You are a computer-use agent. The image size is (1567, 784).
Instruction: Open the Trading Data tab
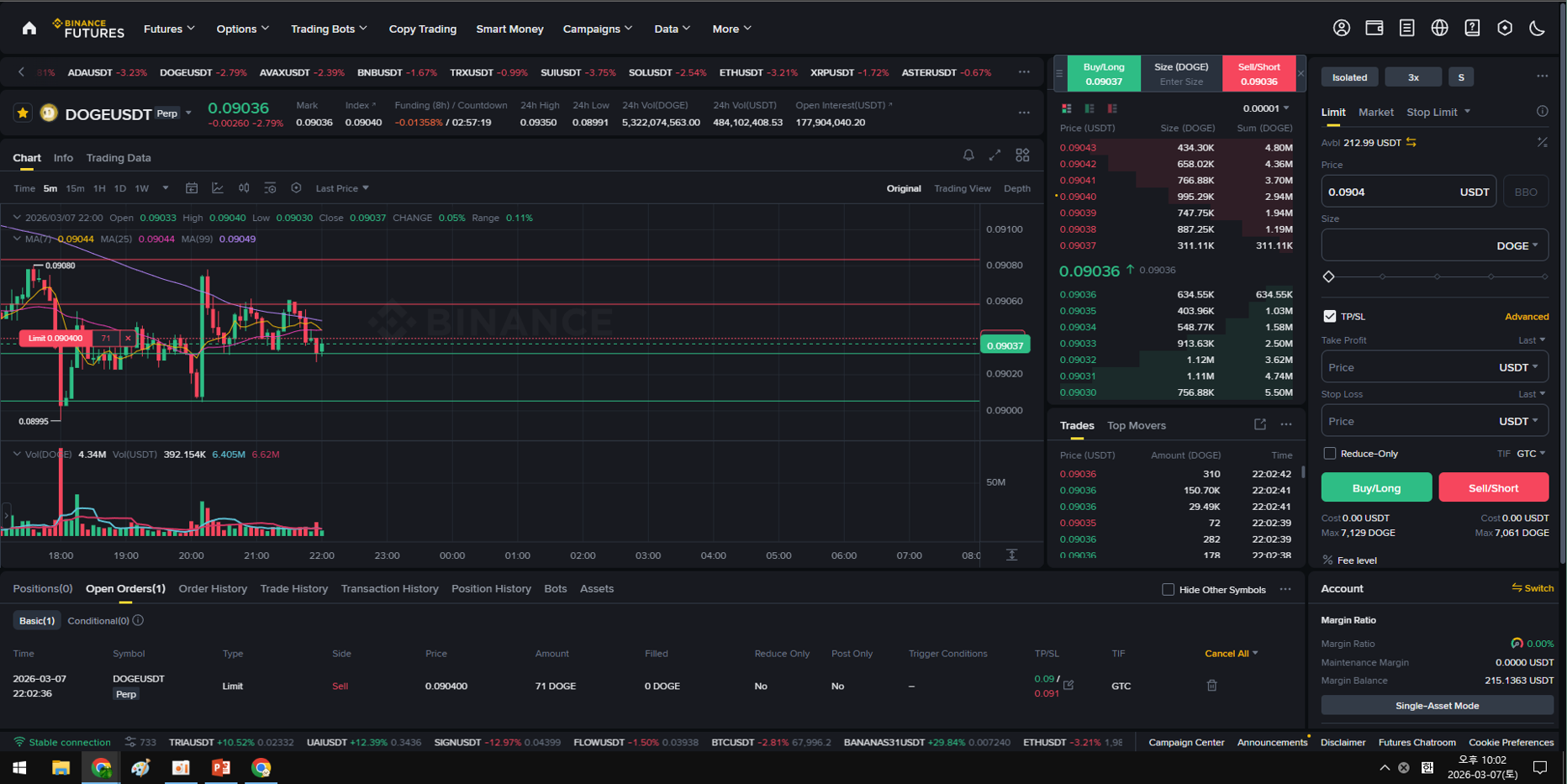(x=119, y=157)
